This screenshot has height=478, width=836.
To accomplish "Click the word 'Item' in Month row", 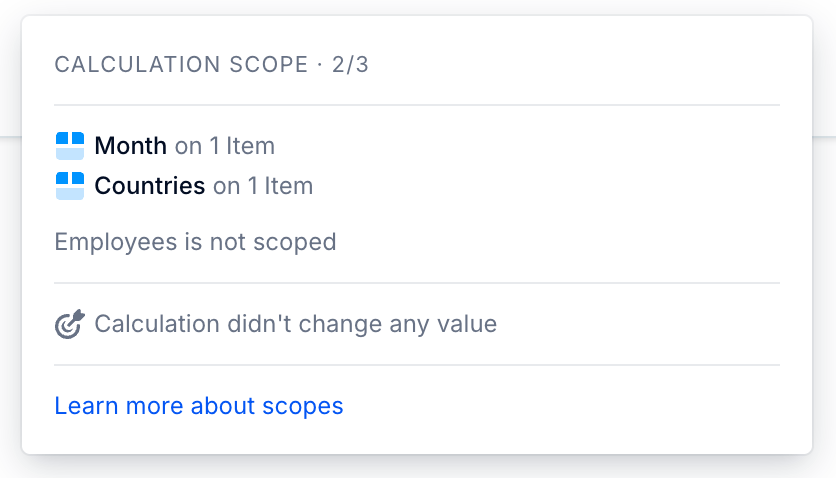I will [251, 146].
